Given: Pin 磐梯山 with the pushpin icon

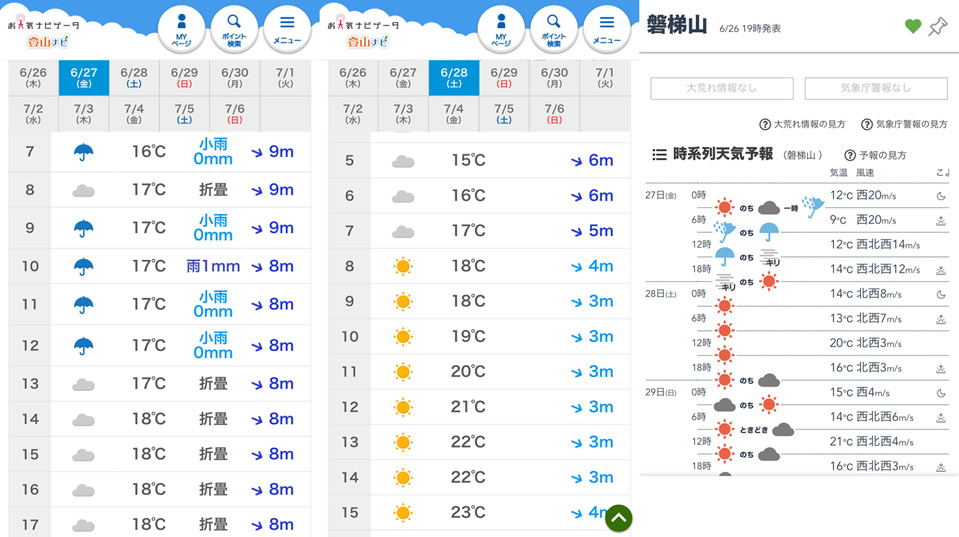Looking at the screenshot, I should tap(938, 27).
